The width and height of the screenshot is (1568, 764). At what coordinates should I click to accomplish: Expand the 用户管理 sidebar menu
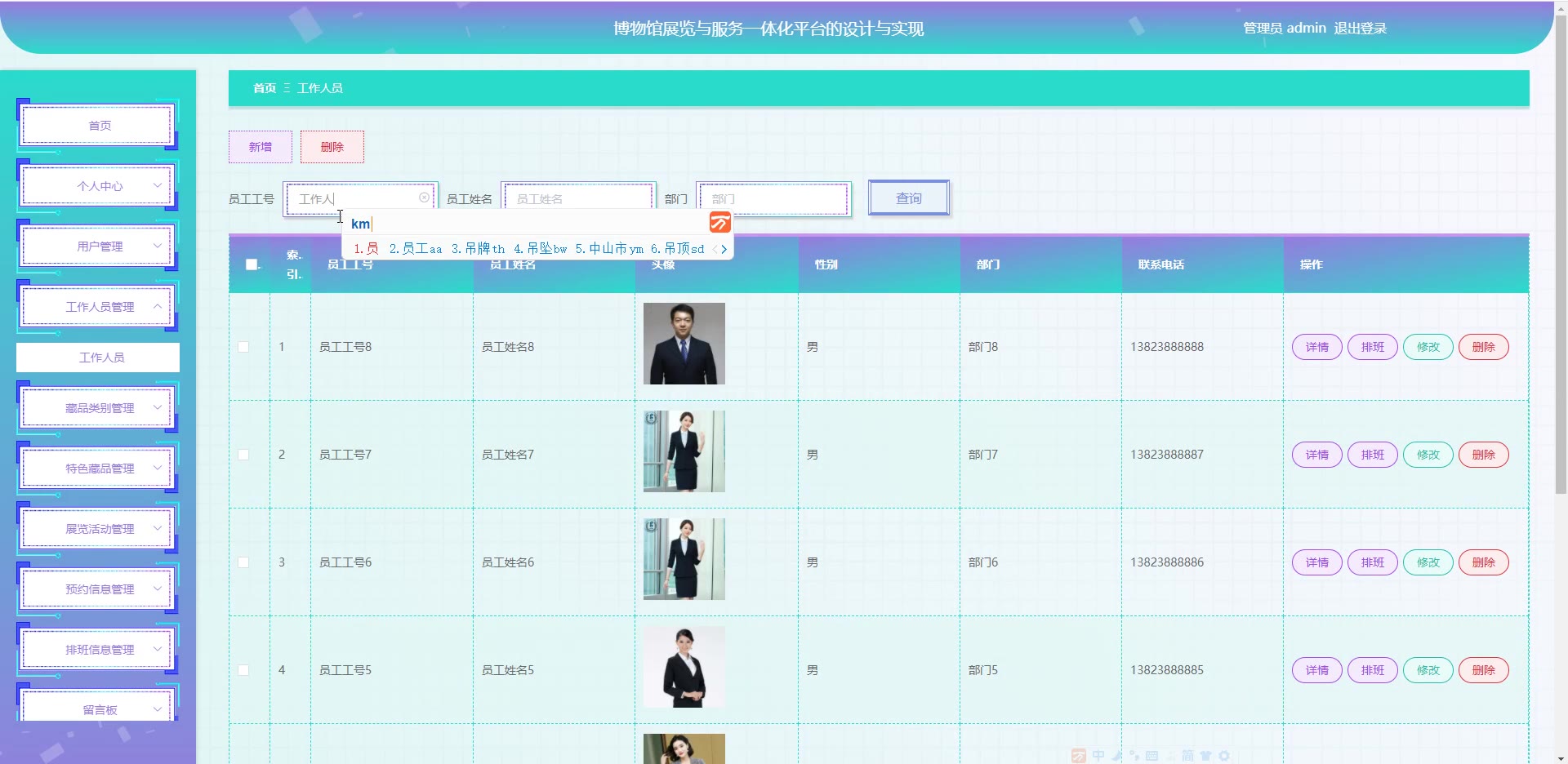click(x=98, y=247)
